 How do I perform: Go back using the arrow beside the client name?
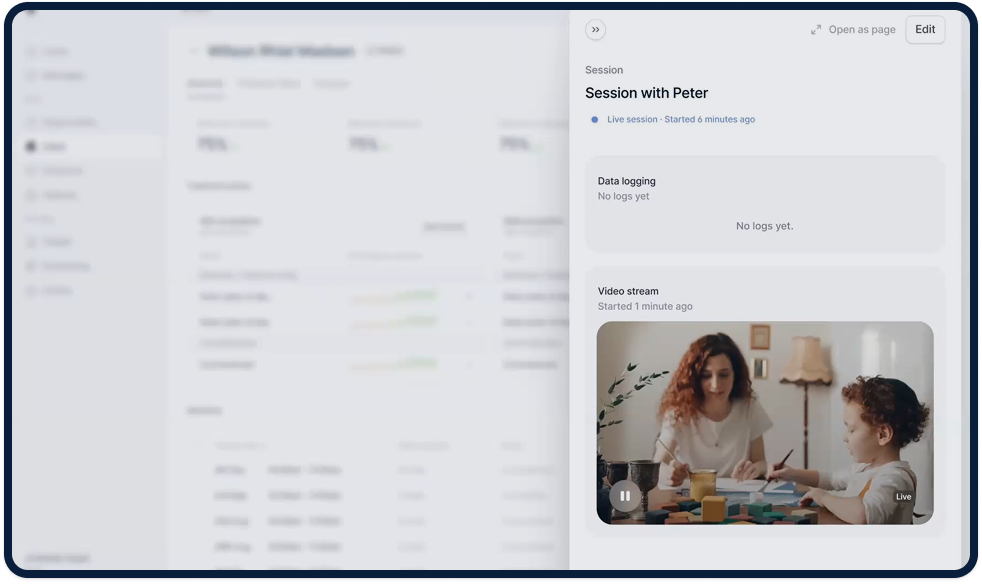194,51
